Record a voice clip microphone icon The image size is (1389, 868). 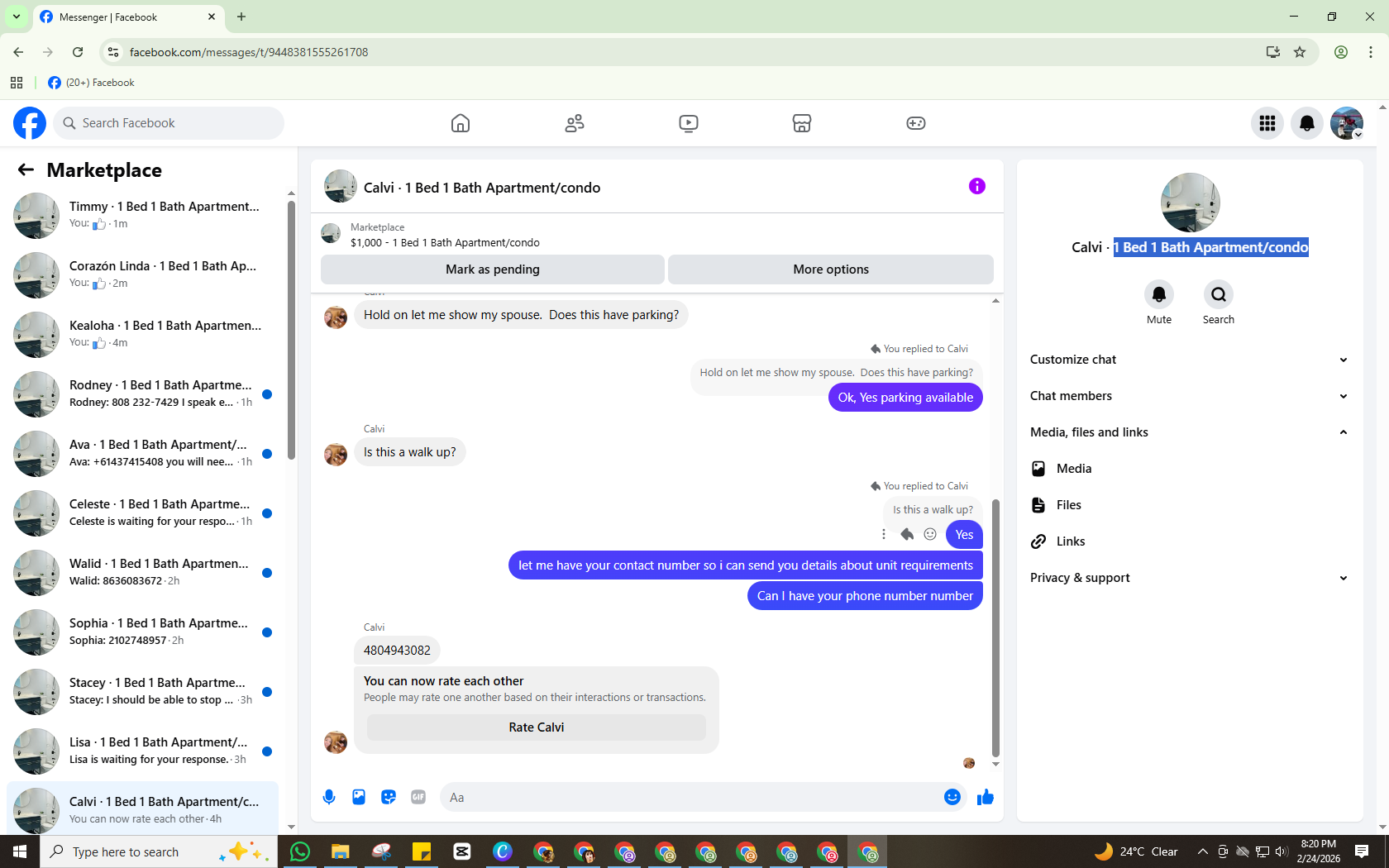pyautogui.click(x=329, y=797)
